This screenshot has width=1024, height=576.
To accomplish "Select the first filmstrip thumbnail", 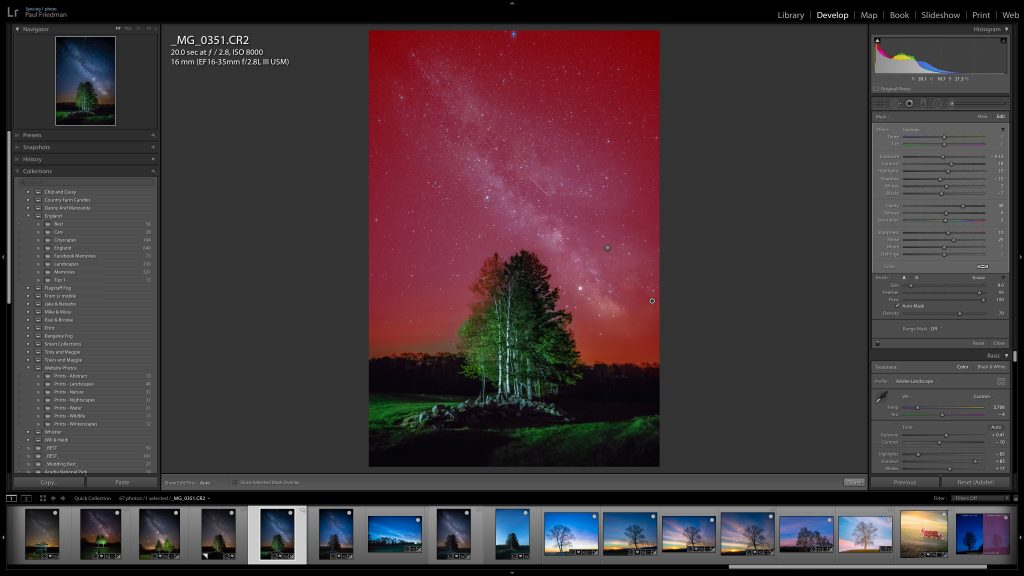I will 42,534.
